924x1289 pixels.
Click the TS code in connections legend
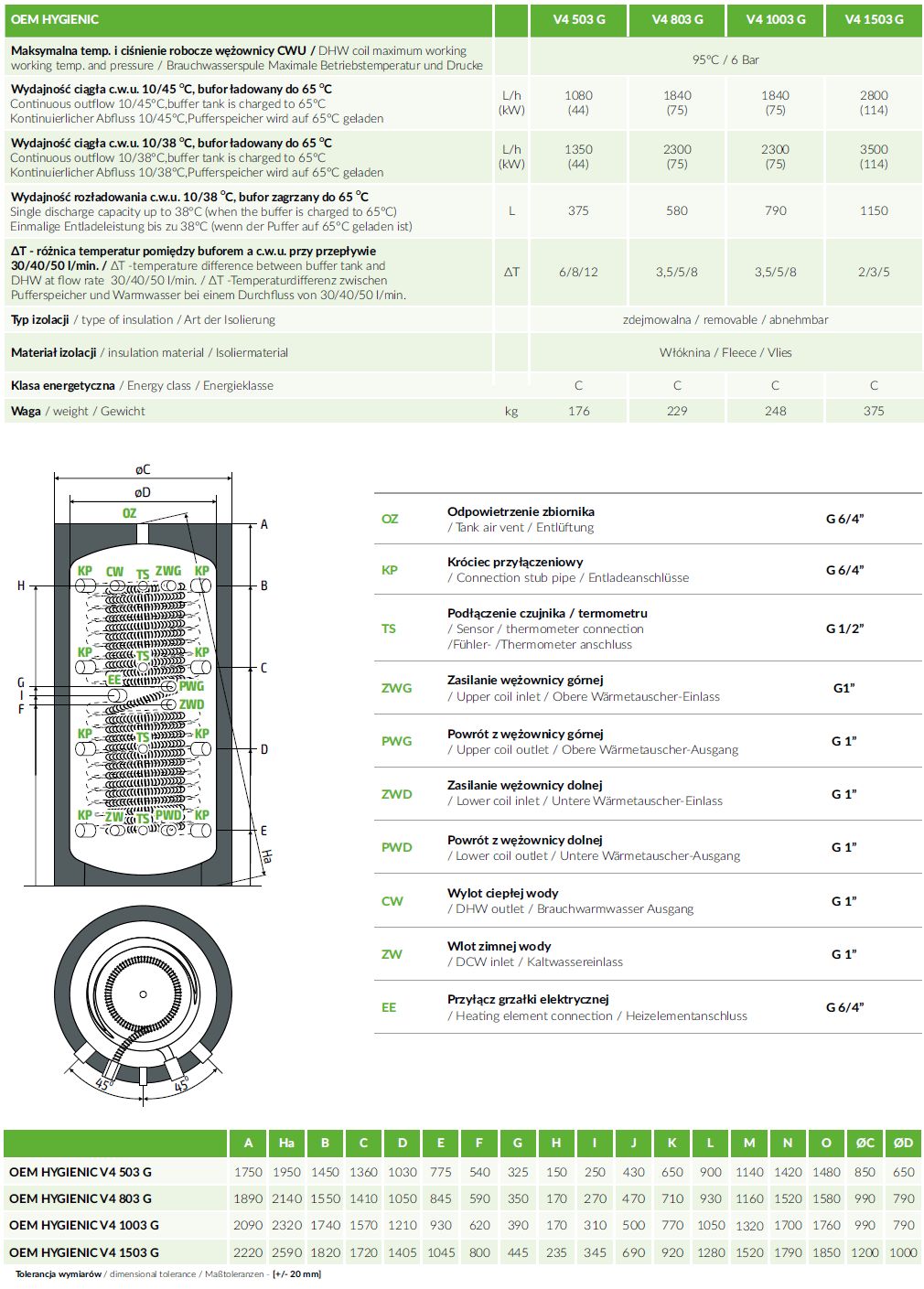(389, 628)
